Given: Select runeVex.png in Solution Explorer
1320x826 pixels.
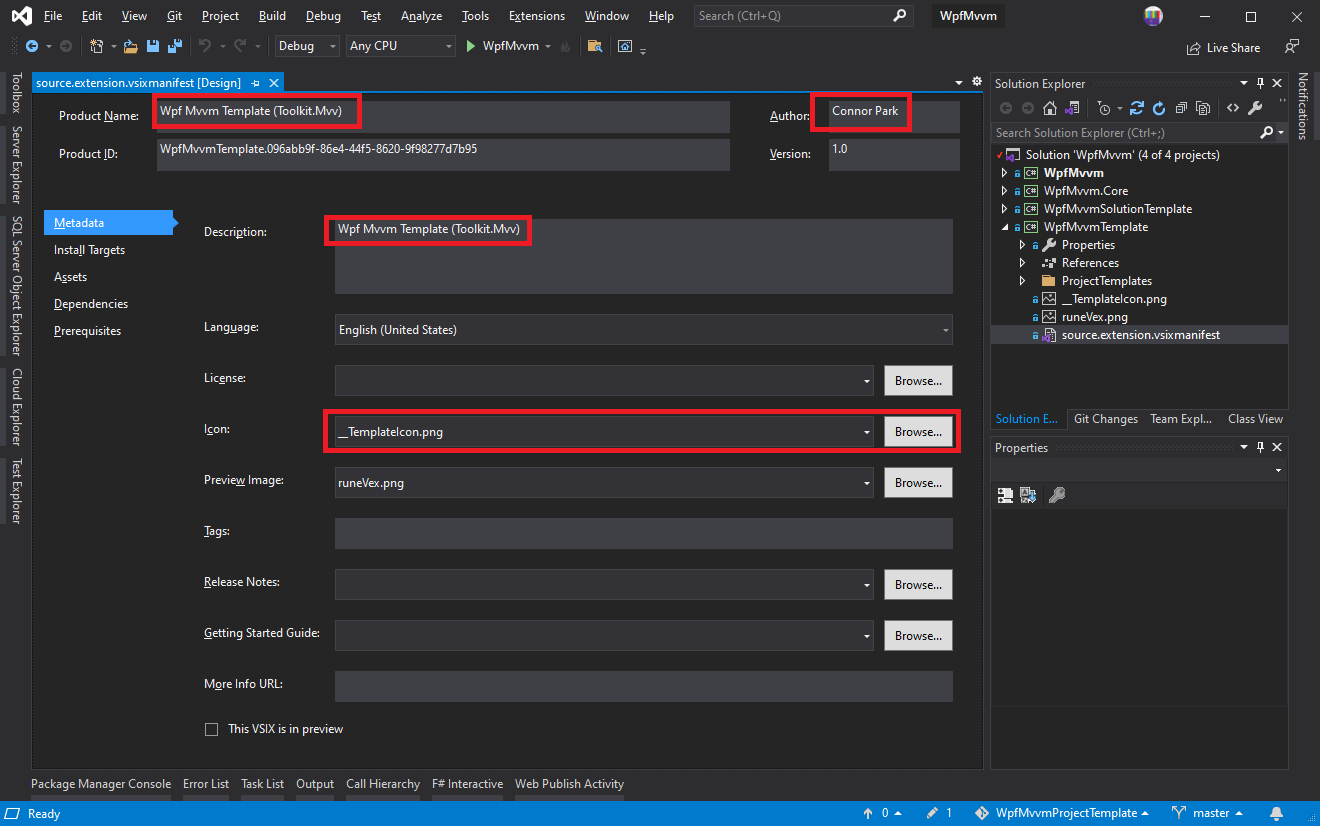Looking at the screenshot, I should click(1094, 317).
